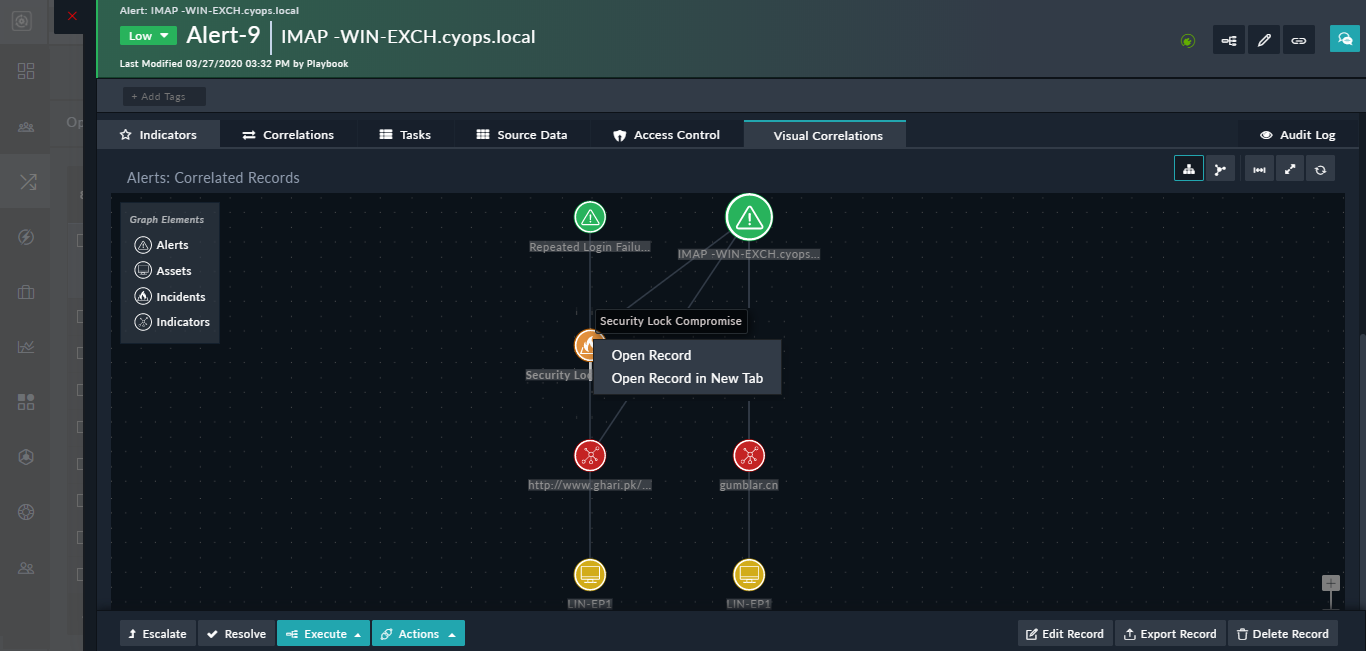1366x651 pixels.
Task: Switch to force-directed graph layout
Action: 1220,168
